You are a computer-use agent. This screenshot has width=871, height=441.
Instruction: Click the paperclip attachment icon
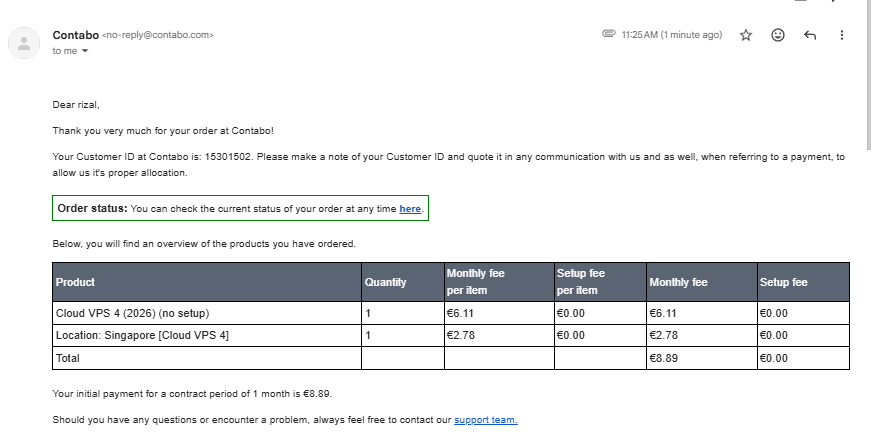click(x=609, y=34)
